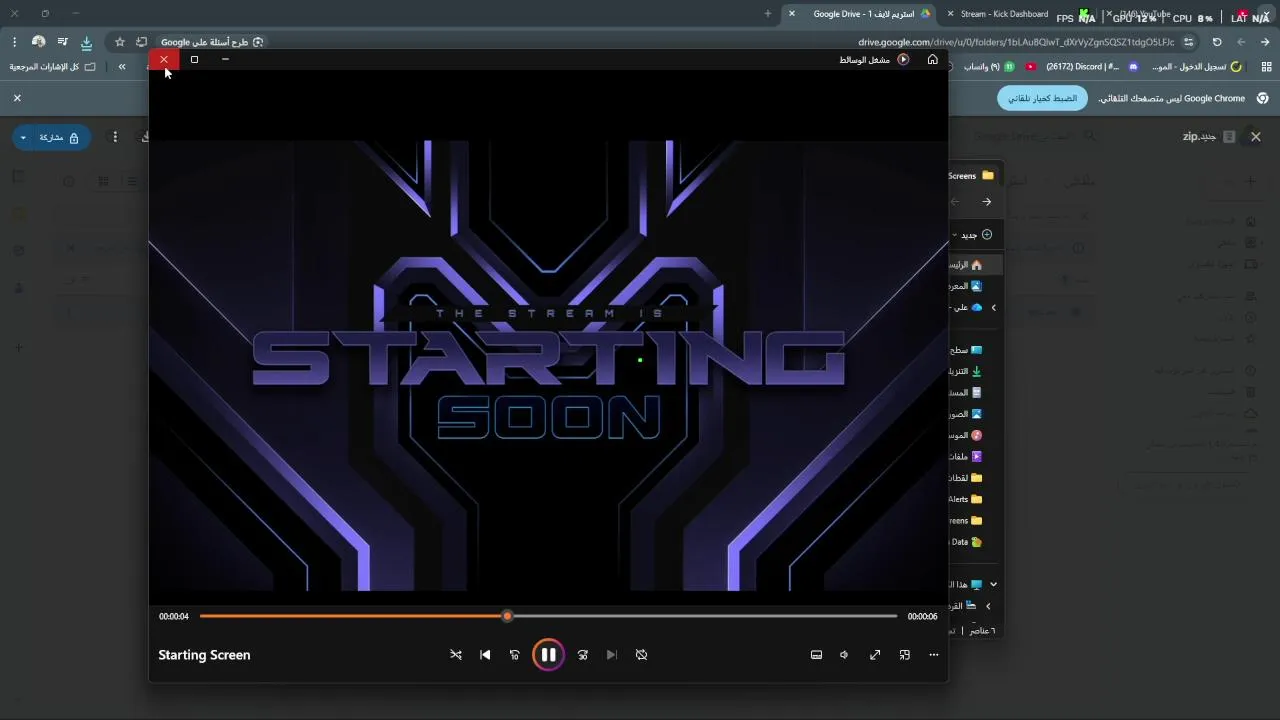1280x720 pixels.
Task: Click Screens folder tab in File Explorer
Action: point(971,176)
